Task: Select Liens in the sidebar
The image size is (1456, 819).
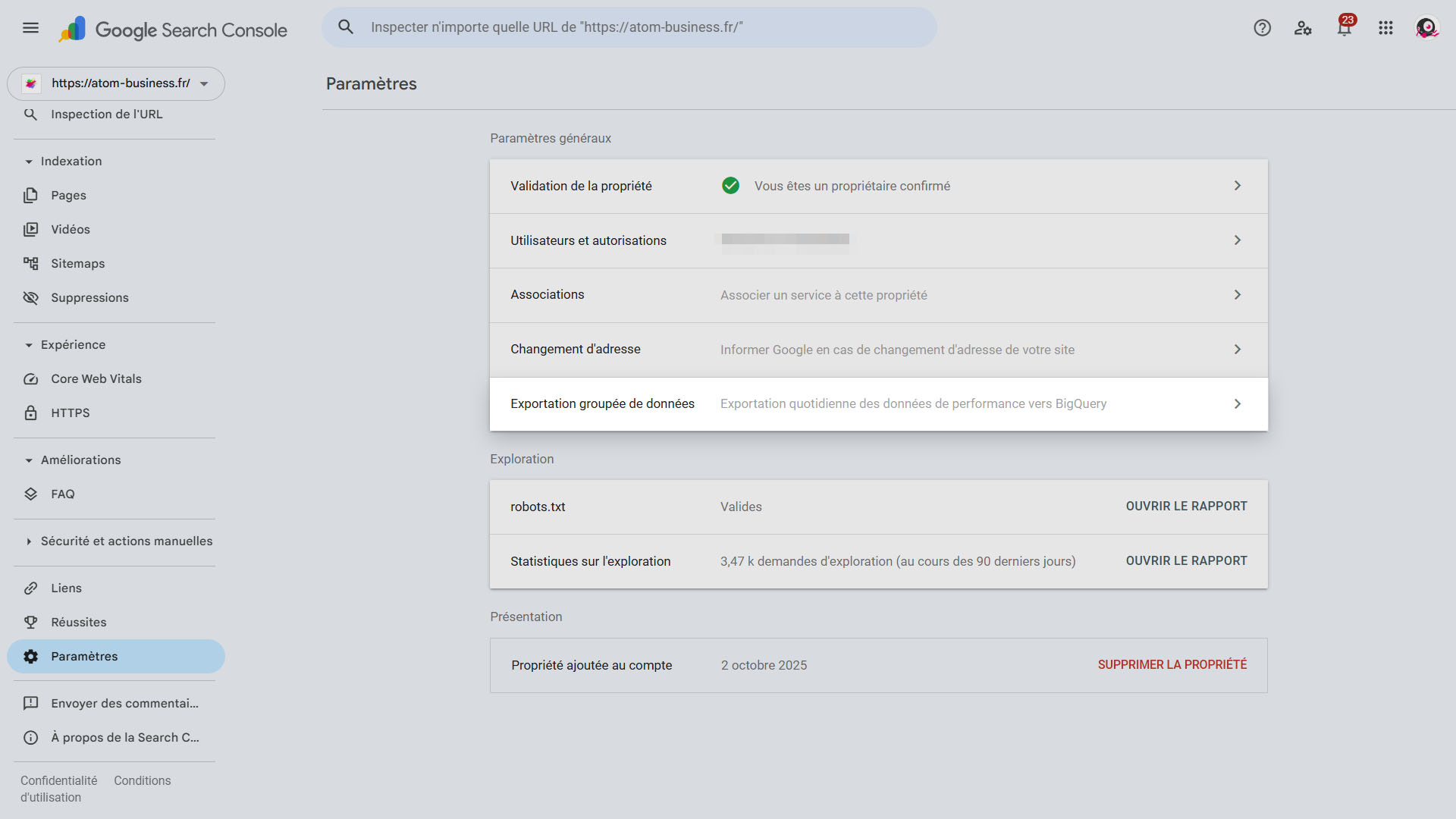Action: pos(66,588)
